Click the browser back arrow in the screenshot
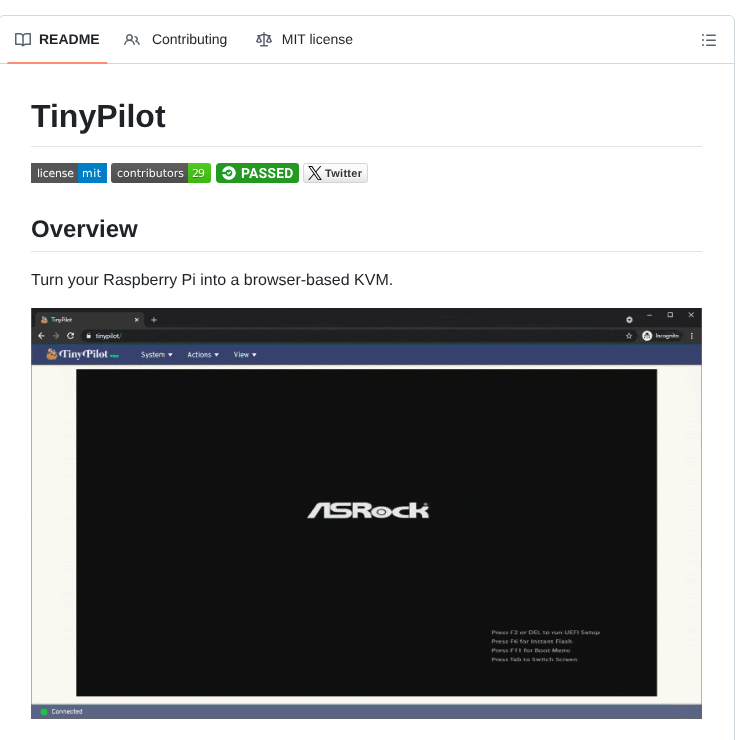Image resolution: width=739 pixels, height=740 pixels. point(41,336)
